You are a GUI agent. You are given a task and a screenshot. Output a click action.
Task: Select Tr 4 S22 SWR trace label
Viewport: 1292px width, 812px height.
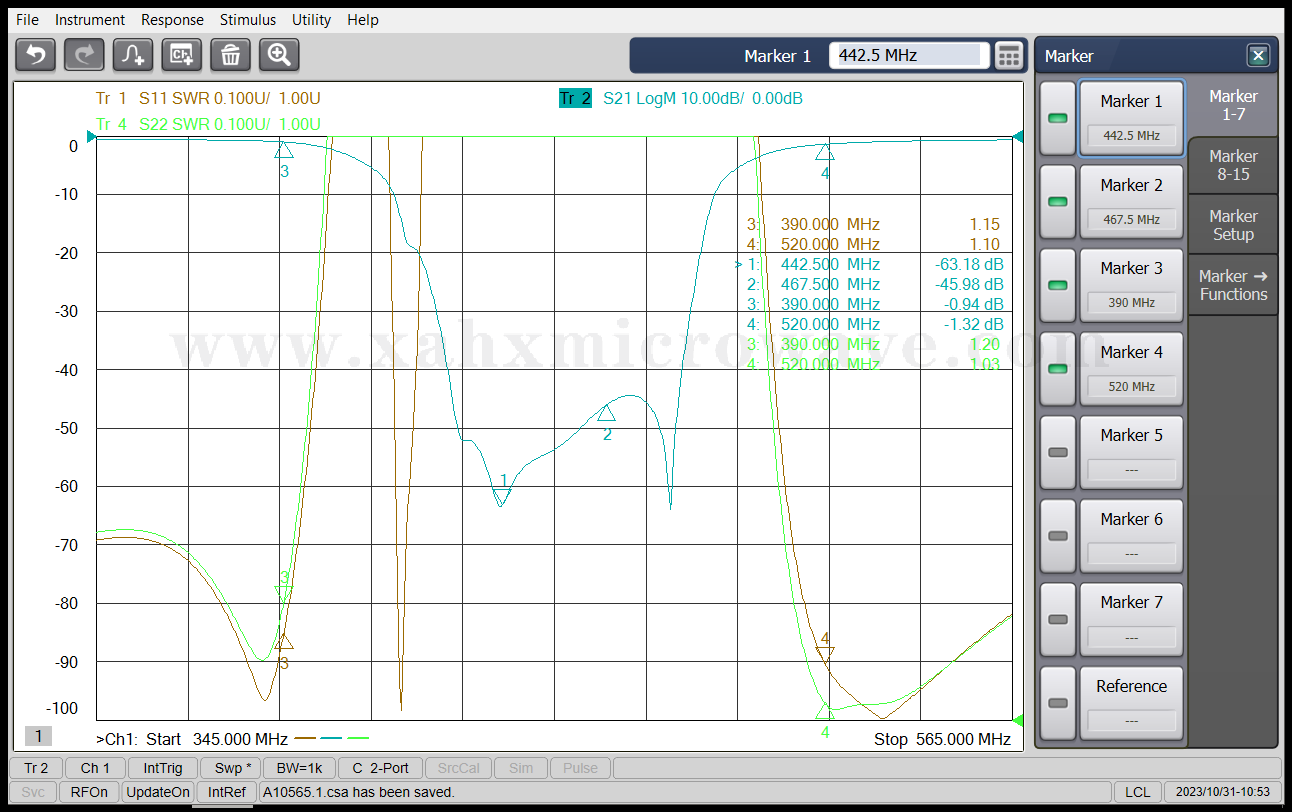coord(208,124)
